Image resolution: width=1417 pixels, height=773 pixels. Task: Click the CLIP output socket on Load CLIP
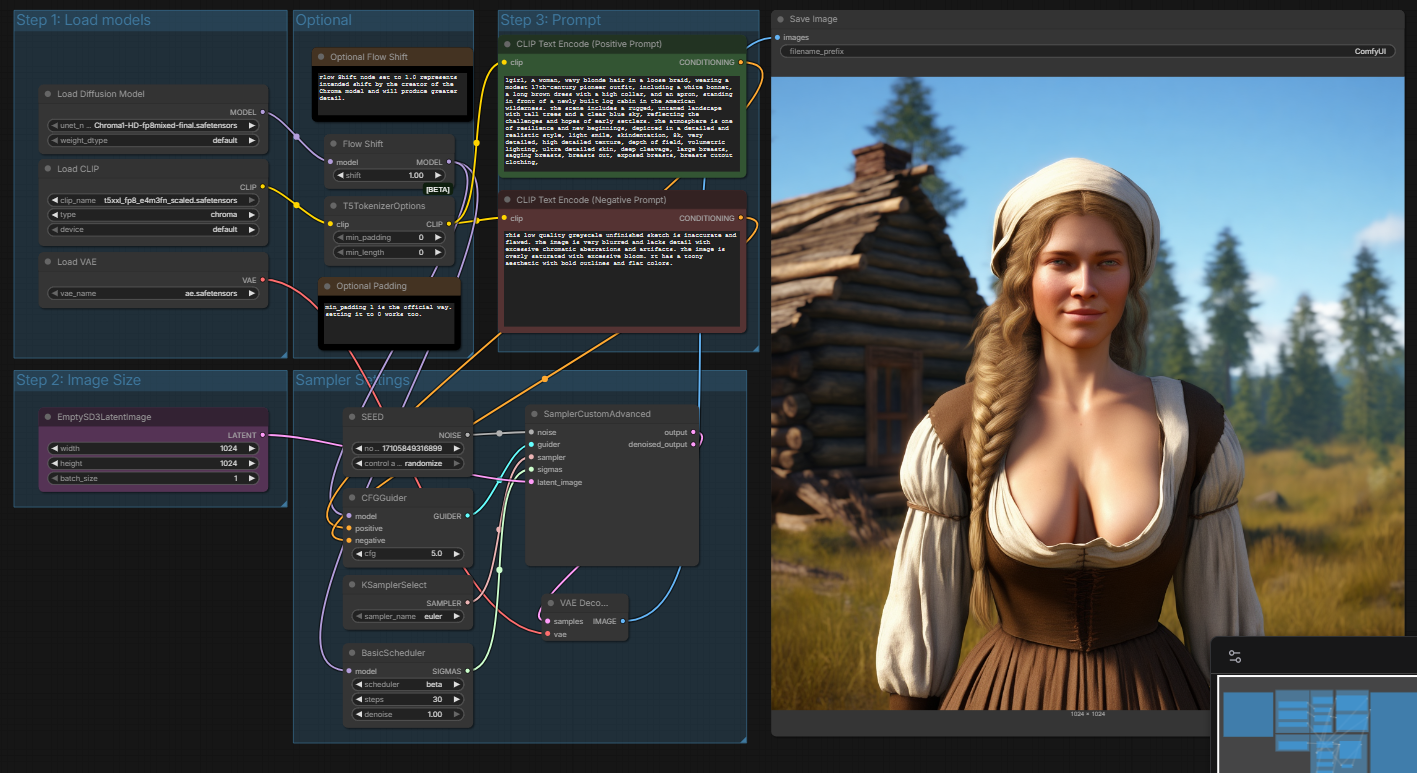click(x=262, y=187)
